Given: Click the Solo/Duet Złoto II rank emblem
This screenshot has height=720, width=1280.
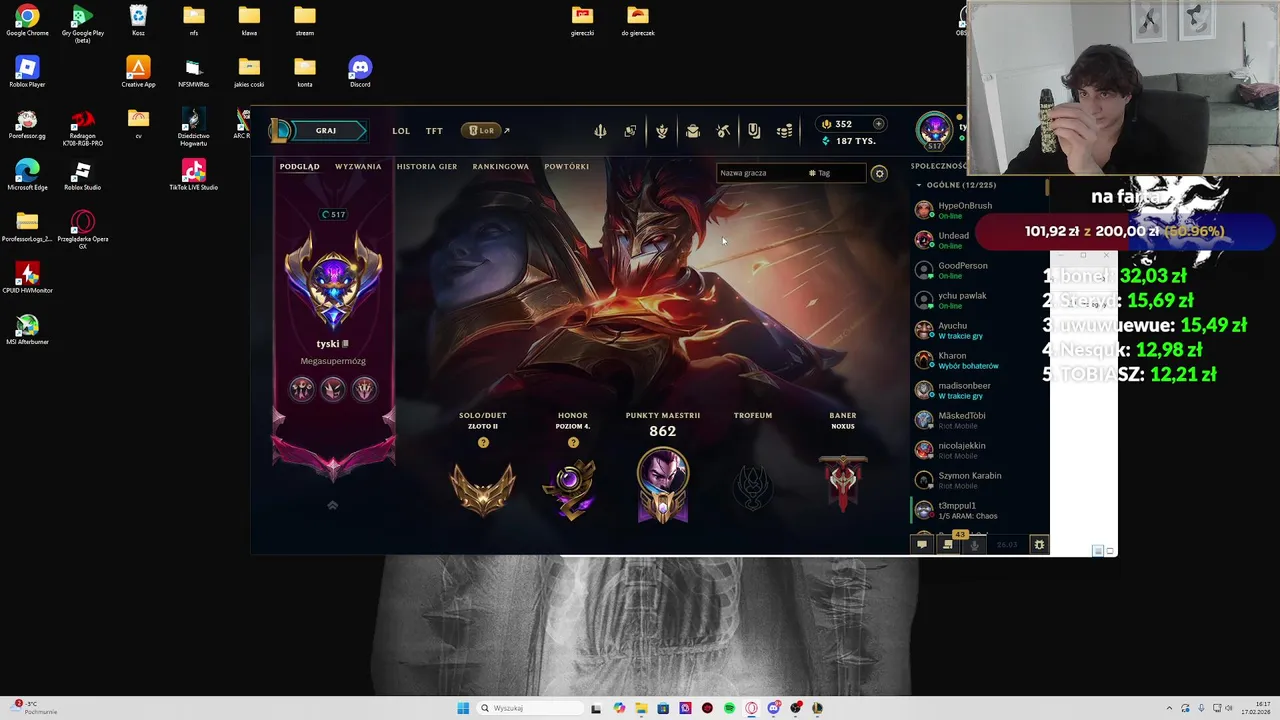Looking at the screenshot, I should 483,488.
